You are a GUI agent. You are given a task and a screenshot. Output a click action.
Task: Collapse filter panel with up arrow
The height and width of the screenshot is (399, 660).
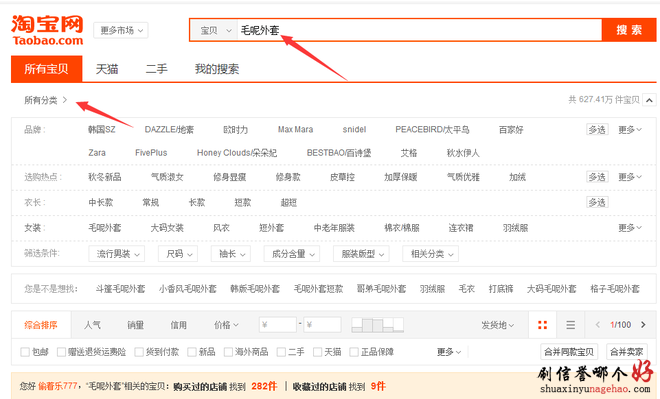(x=649, y=100)
